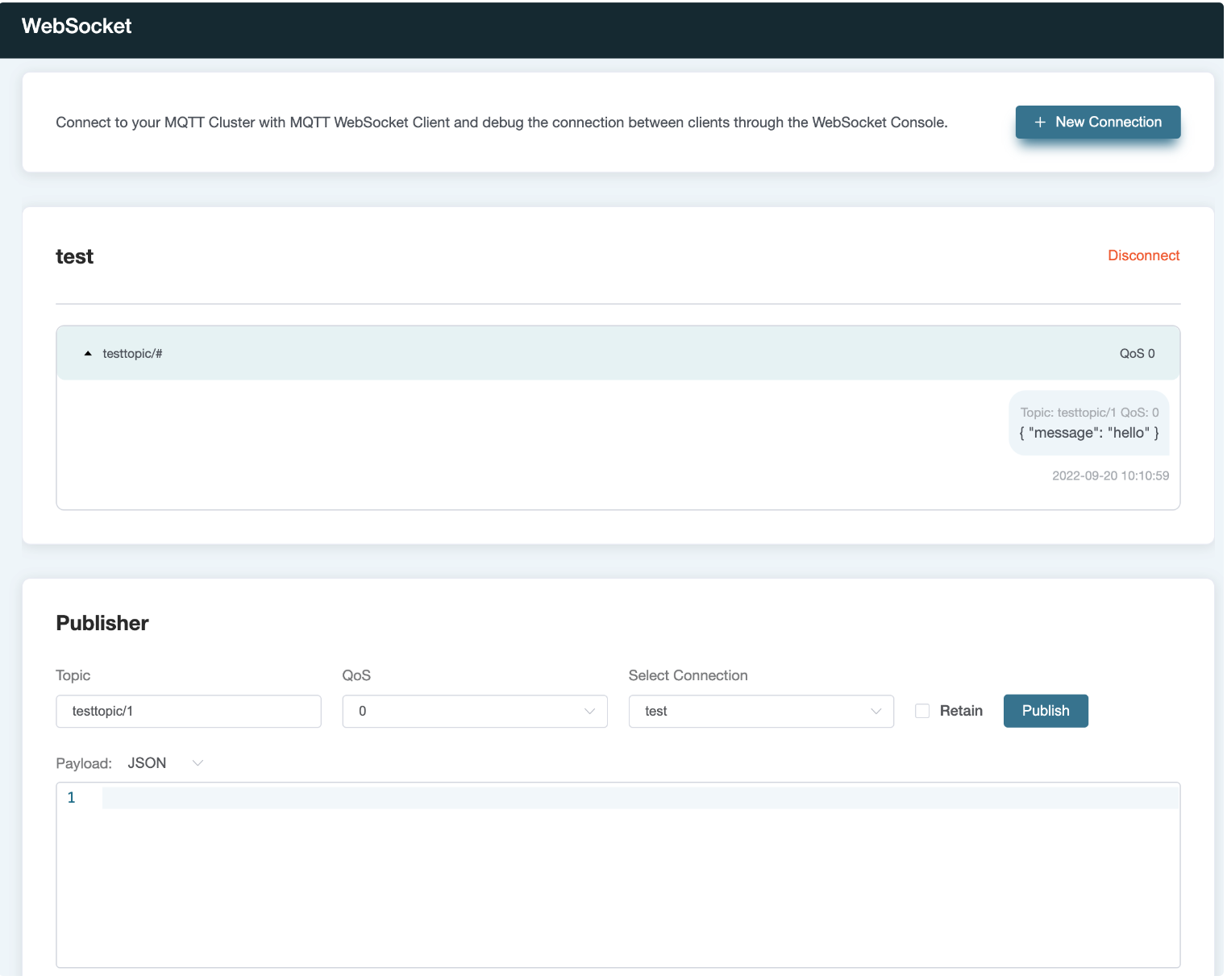Click the Select Connection chevron arrow
The width and height of the screenshot is (1227, 980).
(876, 712)
